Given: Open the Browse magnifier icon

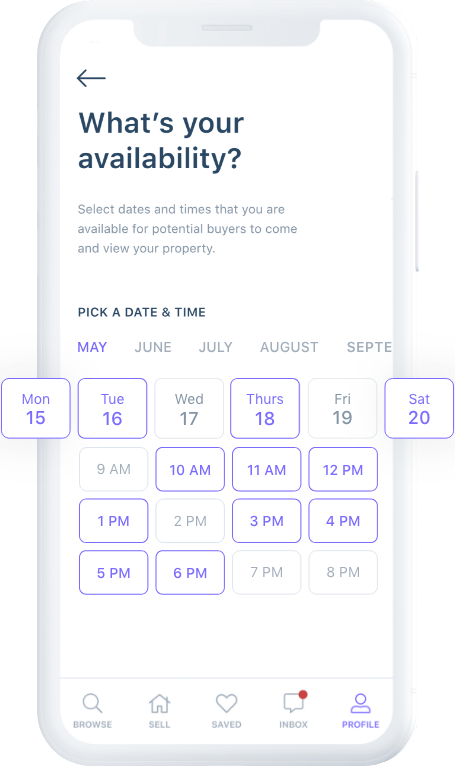Looking at the screenshot, I should (92, 703).
